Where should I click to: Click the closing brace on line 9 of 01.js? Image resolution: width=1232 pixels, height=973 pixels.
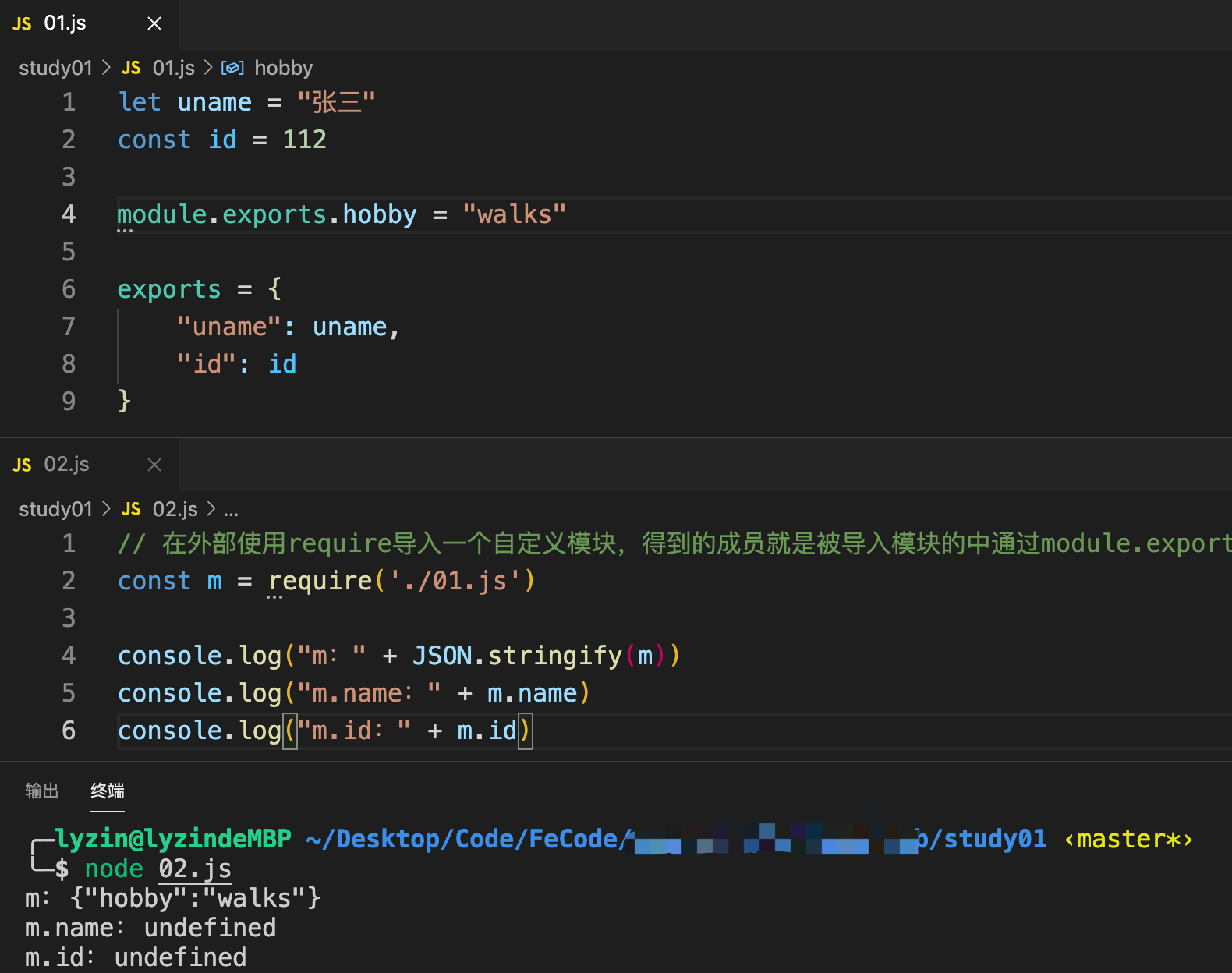124,402
